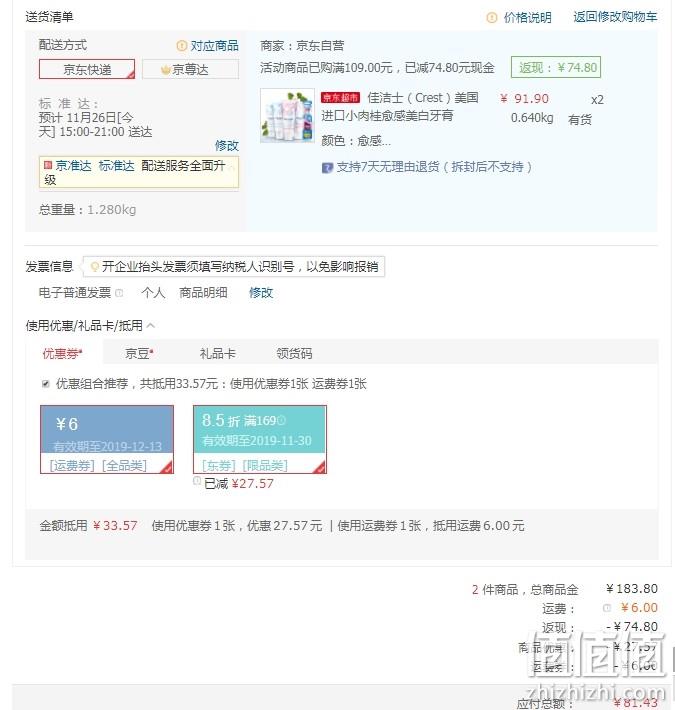Click info icon beside 已减 ¥27.57
This screenshot has width=675, height=710.
point(197,481)
